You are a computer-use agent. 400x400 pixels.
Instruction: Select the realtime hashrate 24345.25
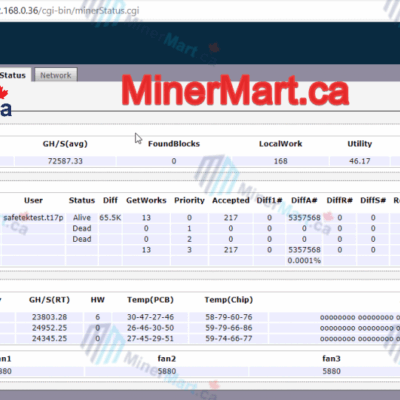pyautogui.click(x=49, y=338)
